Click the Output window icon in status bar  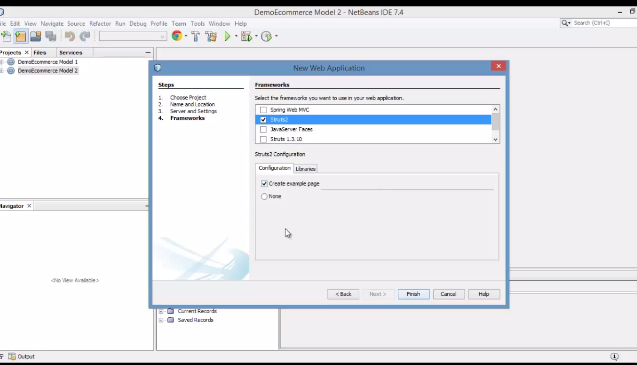(12, 356)
